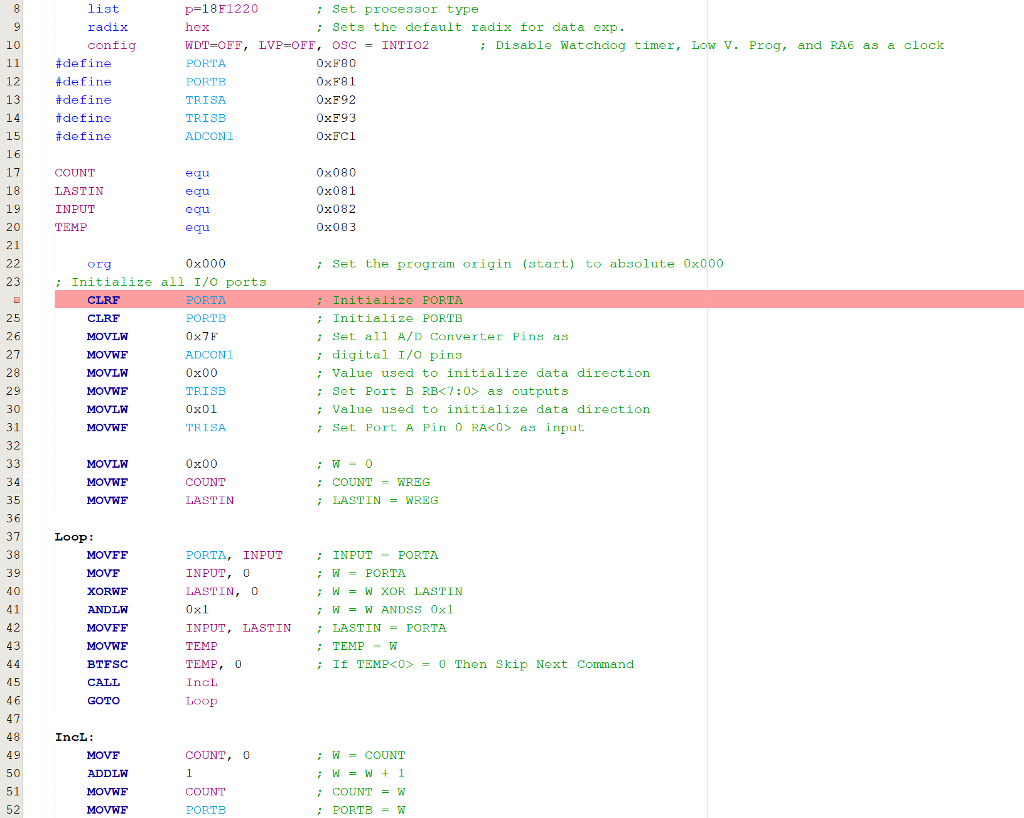Select the GOTO Loop instruction
This screenshot has height=818, width=1024.
150,700
